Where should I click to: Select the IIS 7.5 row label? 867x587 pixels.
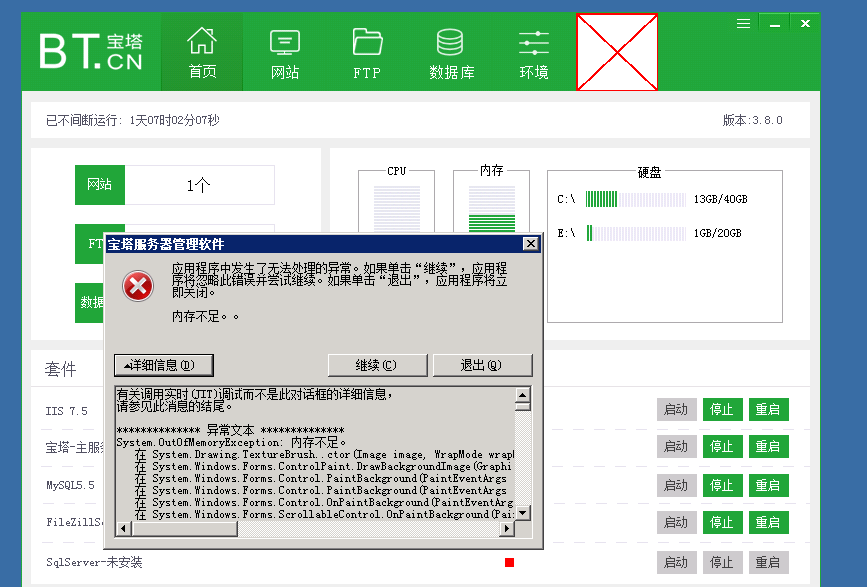66,411
